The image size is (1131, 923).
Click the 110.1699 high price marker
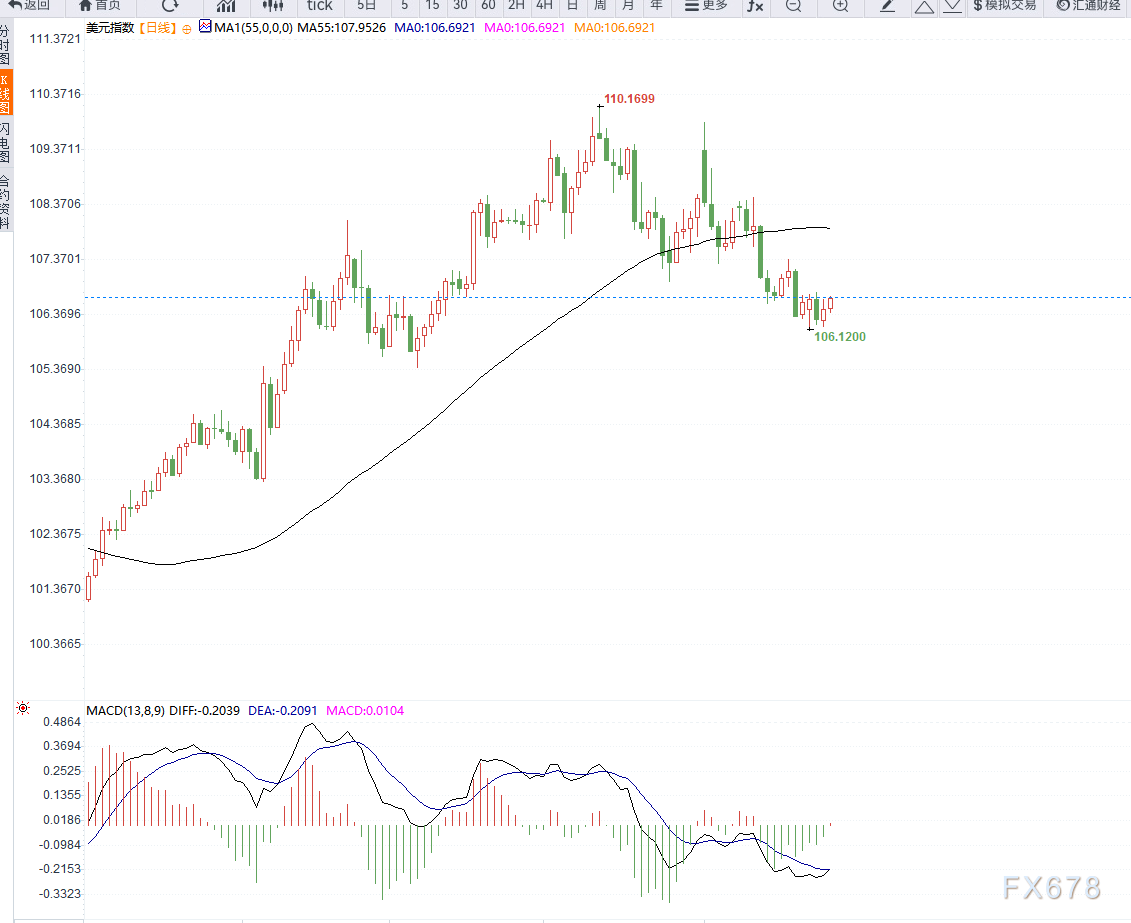(x=629, y=99)
